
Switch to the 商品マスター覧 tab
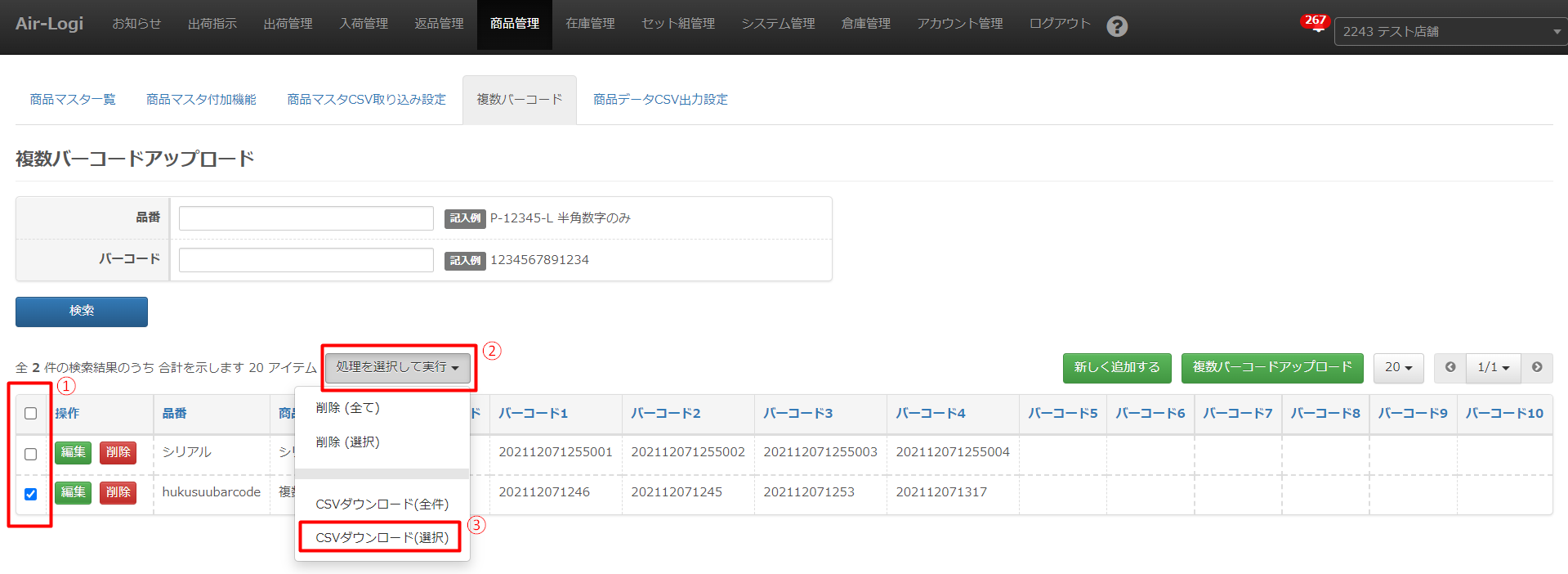tap(73, 100)
